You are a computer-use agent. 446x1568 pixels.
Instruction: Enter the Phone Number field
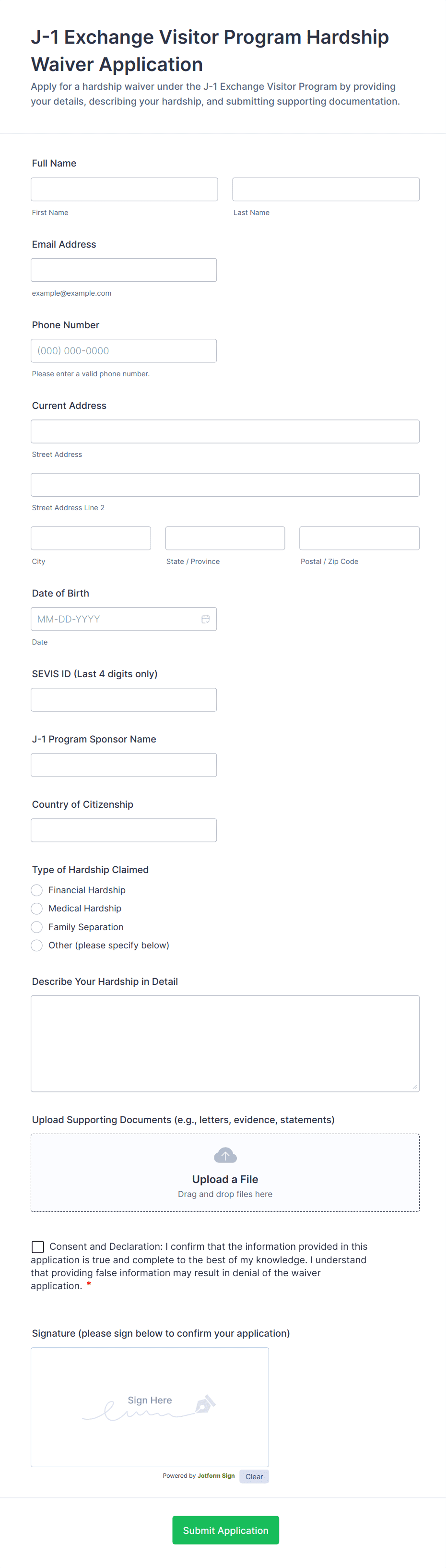click(124, 351)
